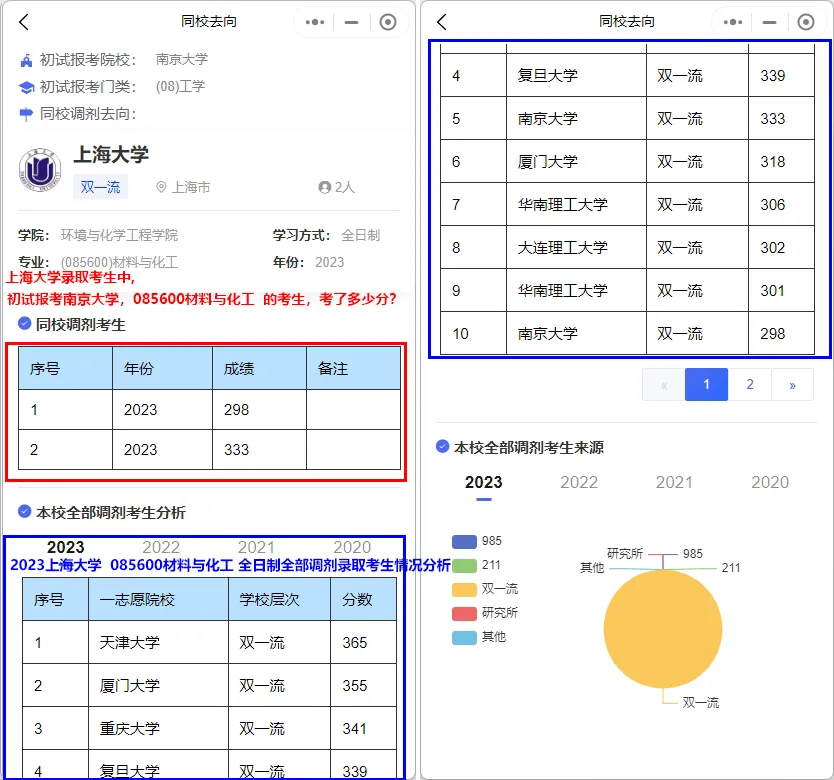Minimize the right mini-program panel

coord(769,22)
